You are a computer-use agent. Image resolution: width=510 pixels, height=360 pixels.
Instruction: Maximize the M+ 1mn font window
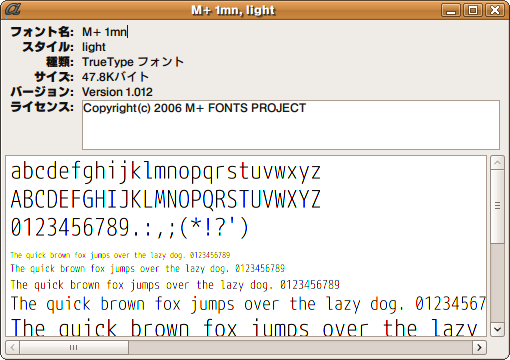point(473,10)
